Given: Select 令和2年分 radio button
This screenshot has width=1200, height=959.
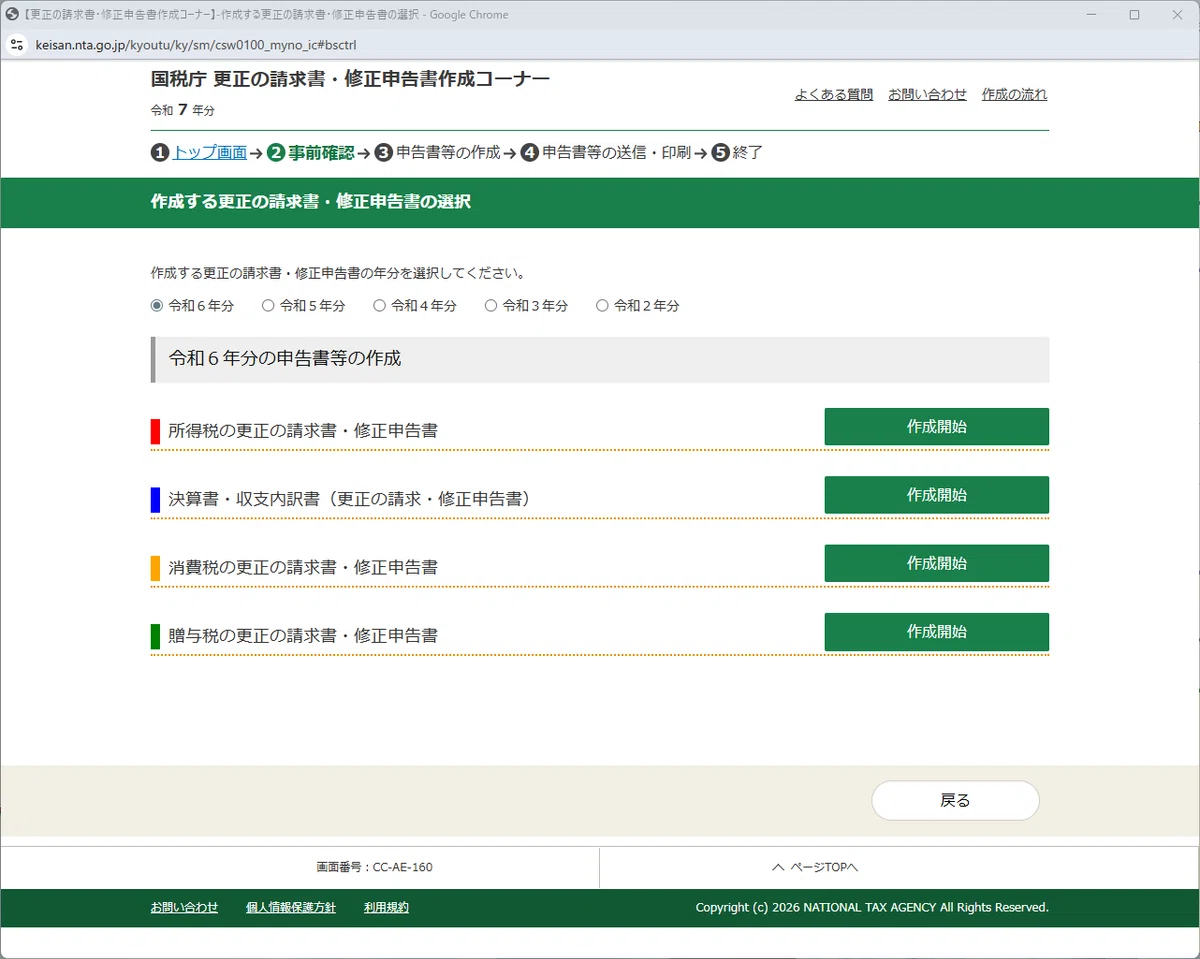Looking at the screenshot, I should point(602,306).
